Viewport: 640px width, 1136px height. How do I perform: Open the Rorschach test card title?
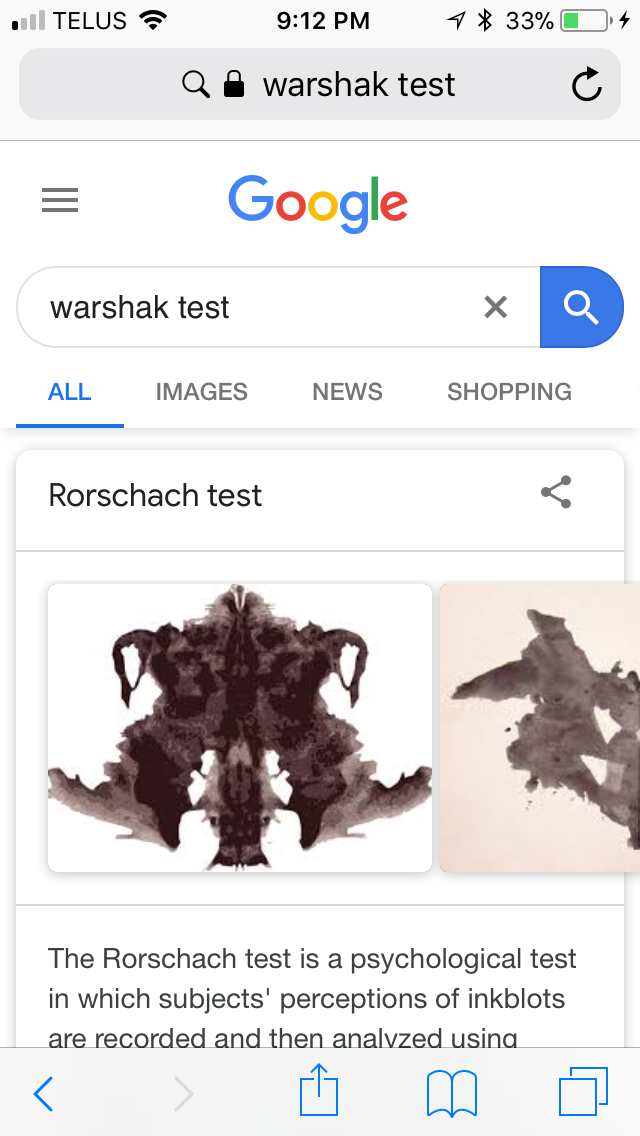(x=155, y=496)
